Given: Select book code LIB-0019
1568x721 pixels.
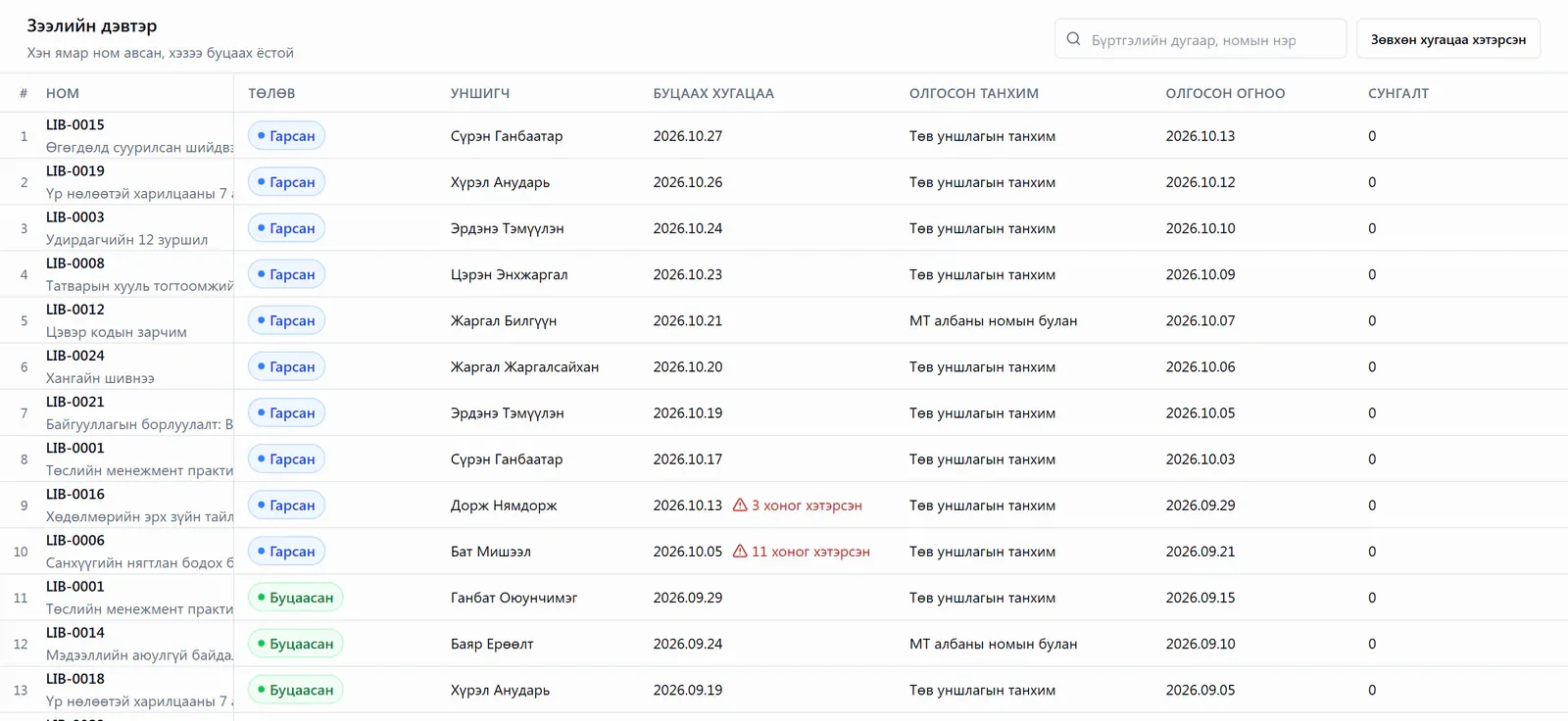Looking at the screenshot, I should pos(75,170).
